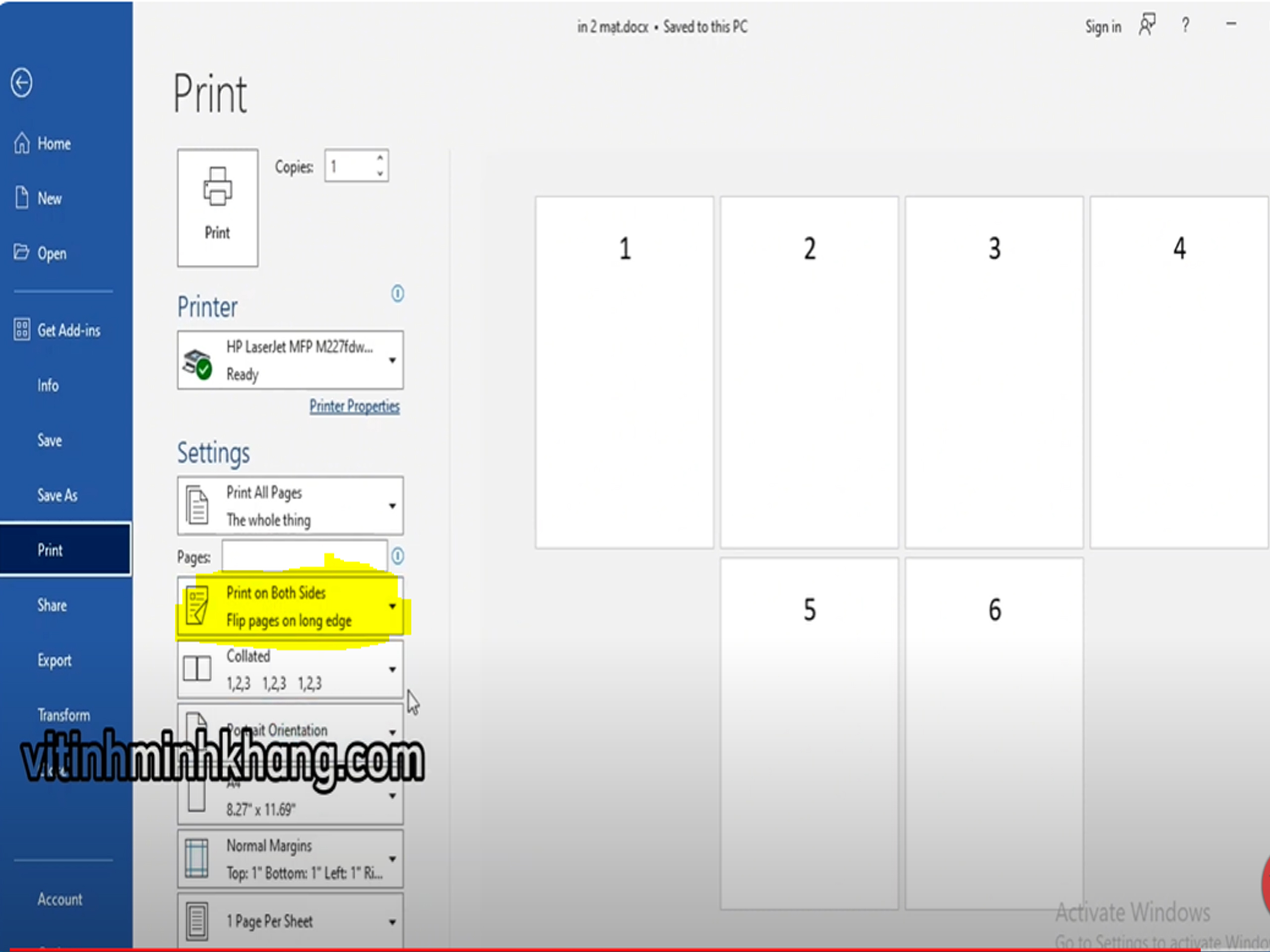Open the Printer Properties link
Image resolution: width=1270 pixels, height=952 pixels.
click(355, 406)
